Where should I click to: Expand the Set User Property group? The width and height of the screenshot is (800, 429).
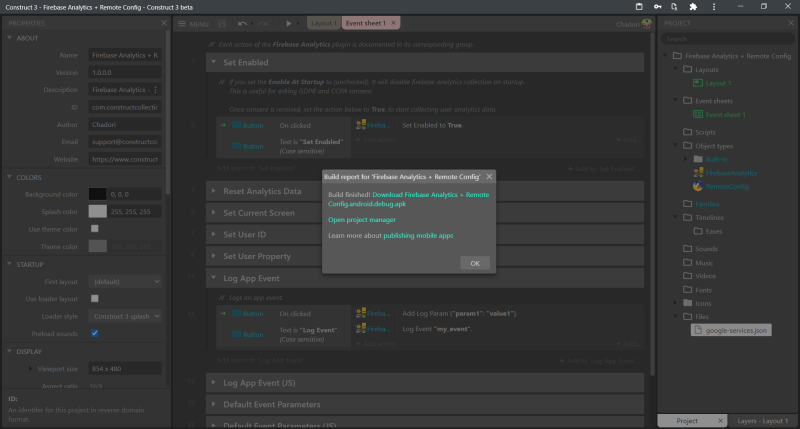(x=214, y=256)
